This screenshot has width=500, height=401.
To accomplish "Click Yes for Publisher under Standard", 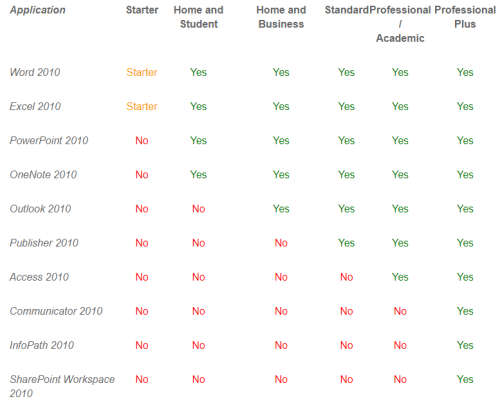I will pos(347,243).
